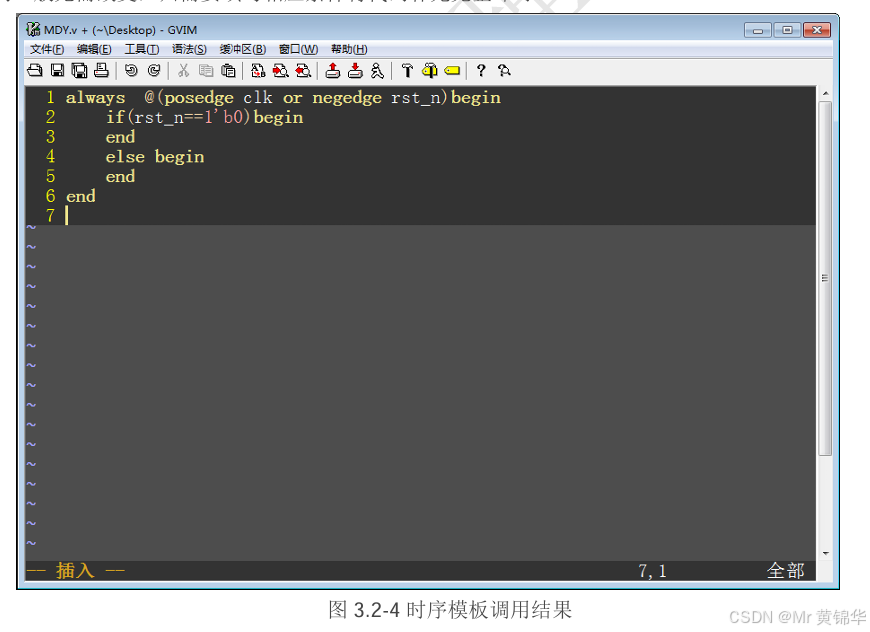
Task: Save the current file via floppy icon
Action: coord(57,70)
